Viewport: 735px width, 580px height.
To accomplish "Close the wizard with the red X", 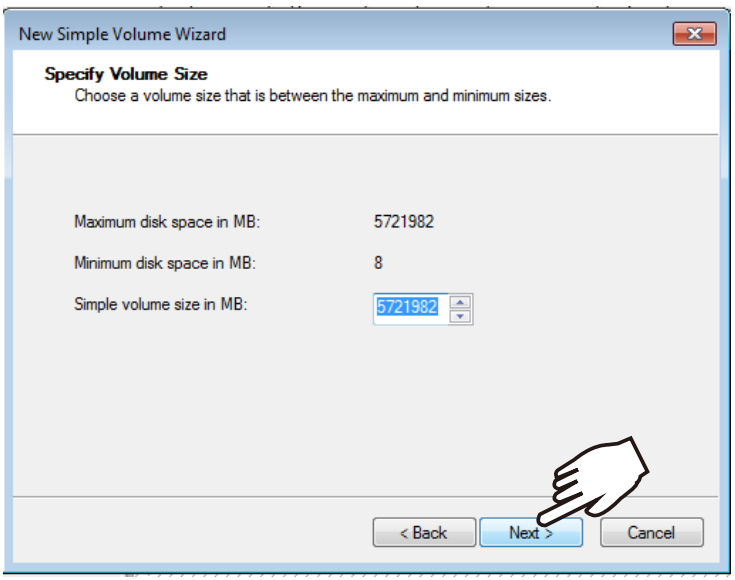I will [x=694, y=34].
